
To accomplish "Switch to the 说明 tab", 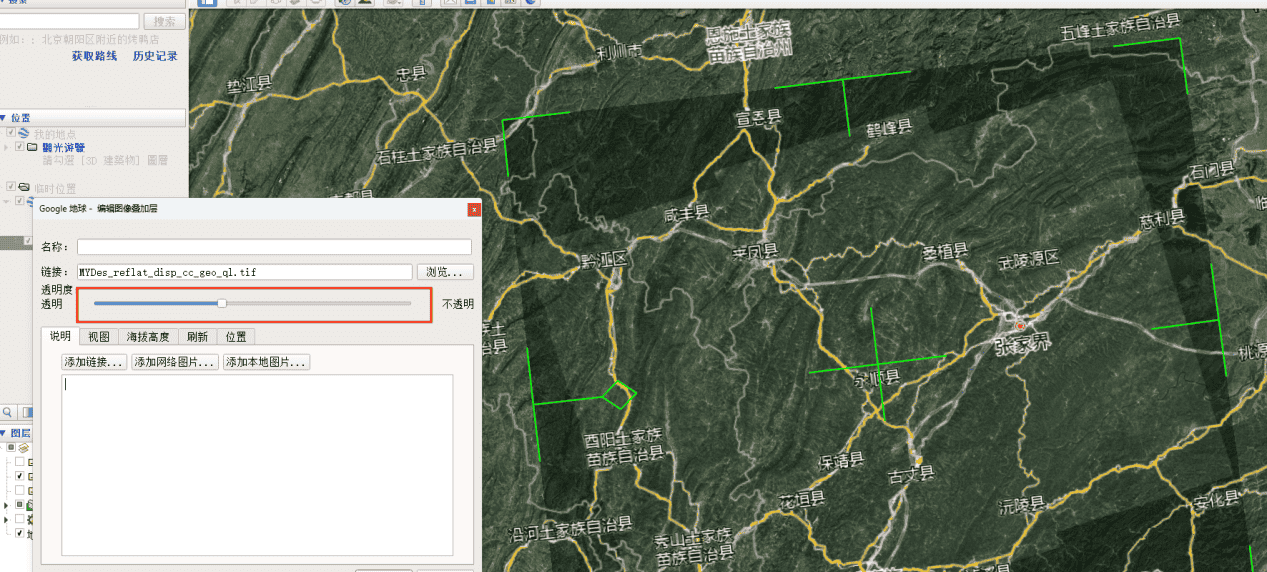I will [60, 337].
